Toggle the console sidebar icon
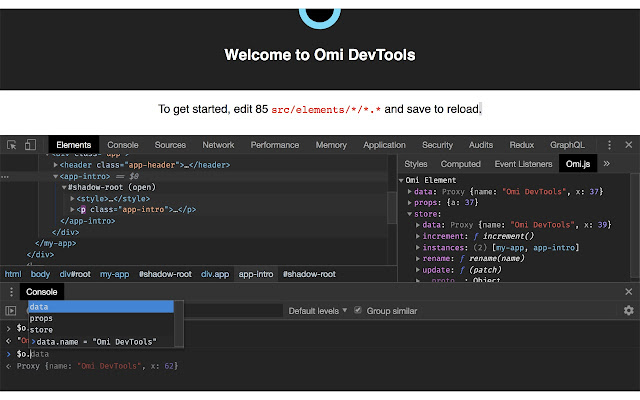Screen dimensions: 640x400 click(11, 311)
